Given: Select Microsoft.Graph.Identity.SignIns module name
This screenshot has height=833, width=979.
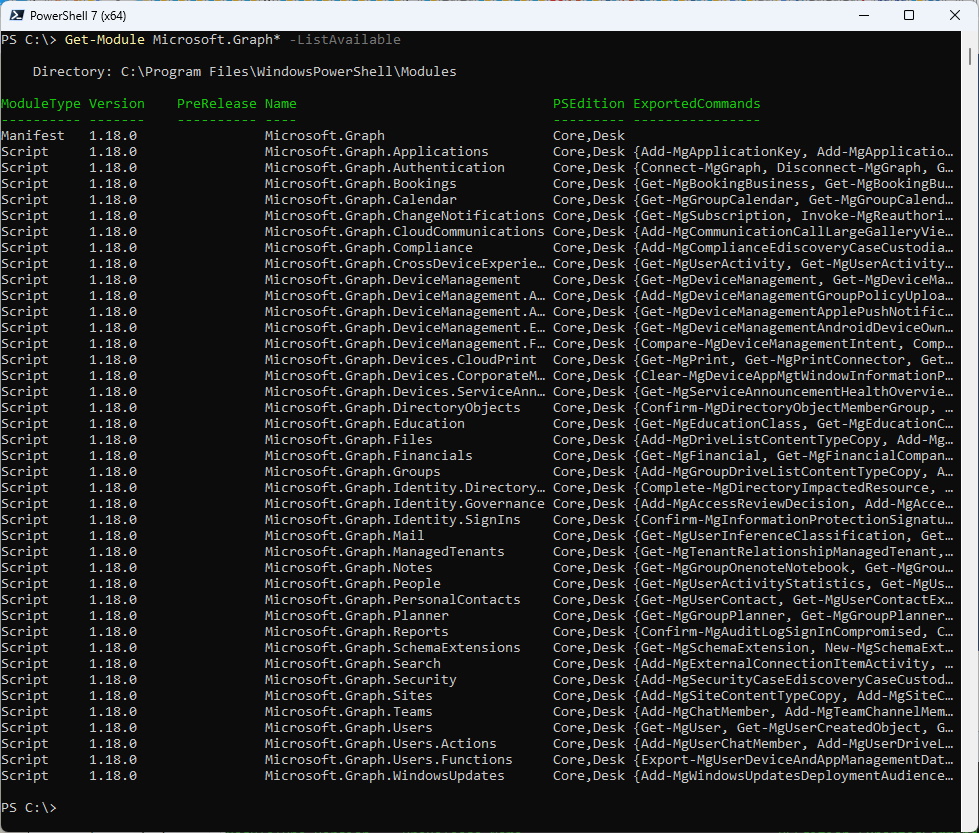Looking at the screenshot, I should tap(393, 520).
